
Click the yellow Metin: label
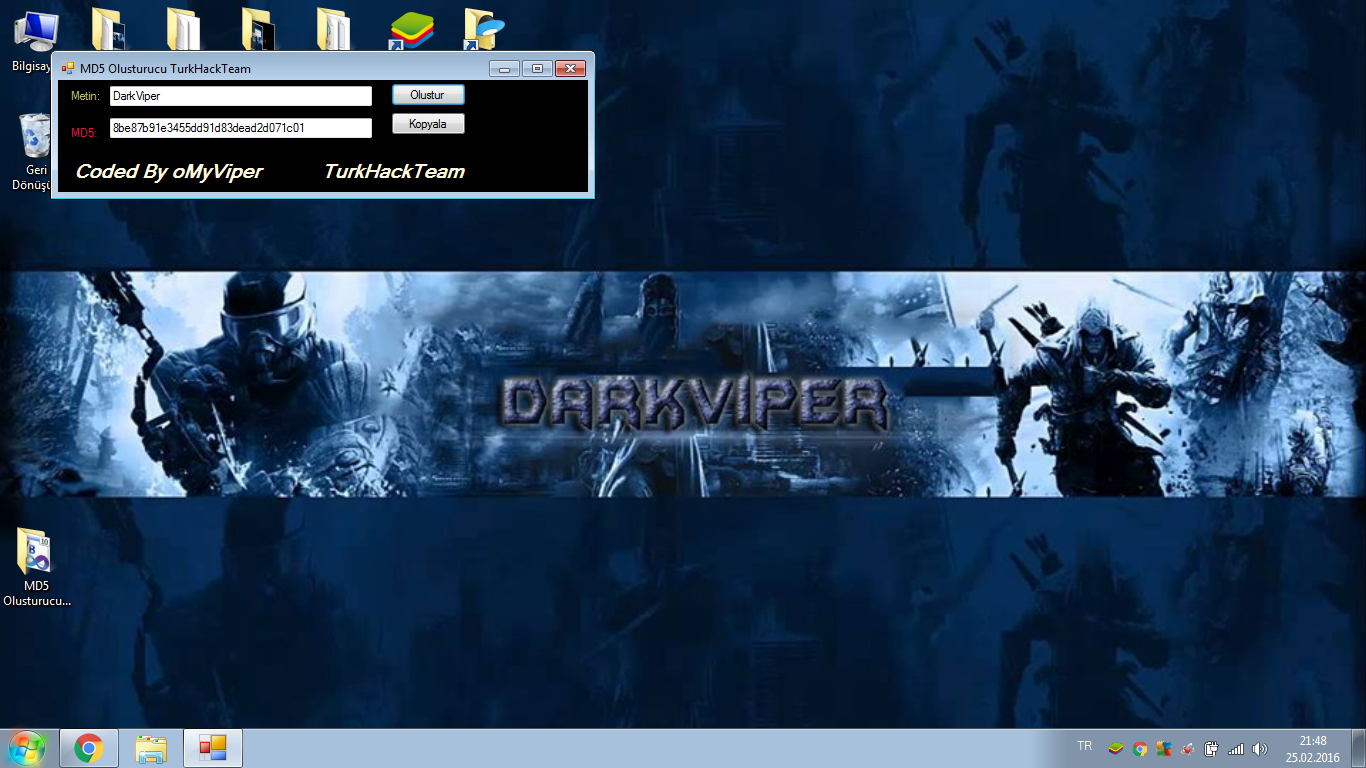(x=85, y=96)
